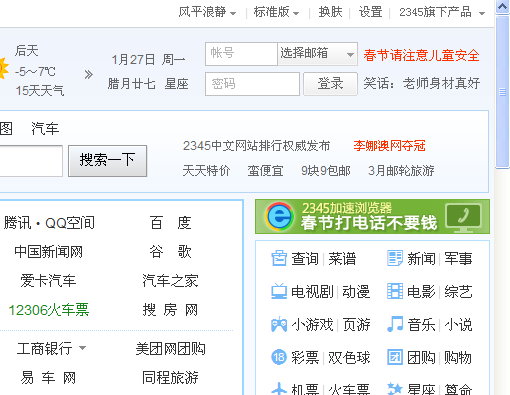Click the newspaper icon beside 新闻
Image resolution: width=510 pixels, height=395 pixels.
pos(395,258)
